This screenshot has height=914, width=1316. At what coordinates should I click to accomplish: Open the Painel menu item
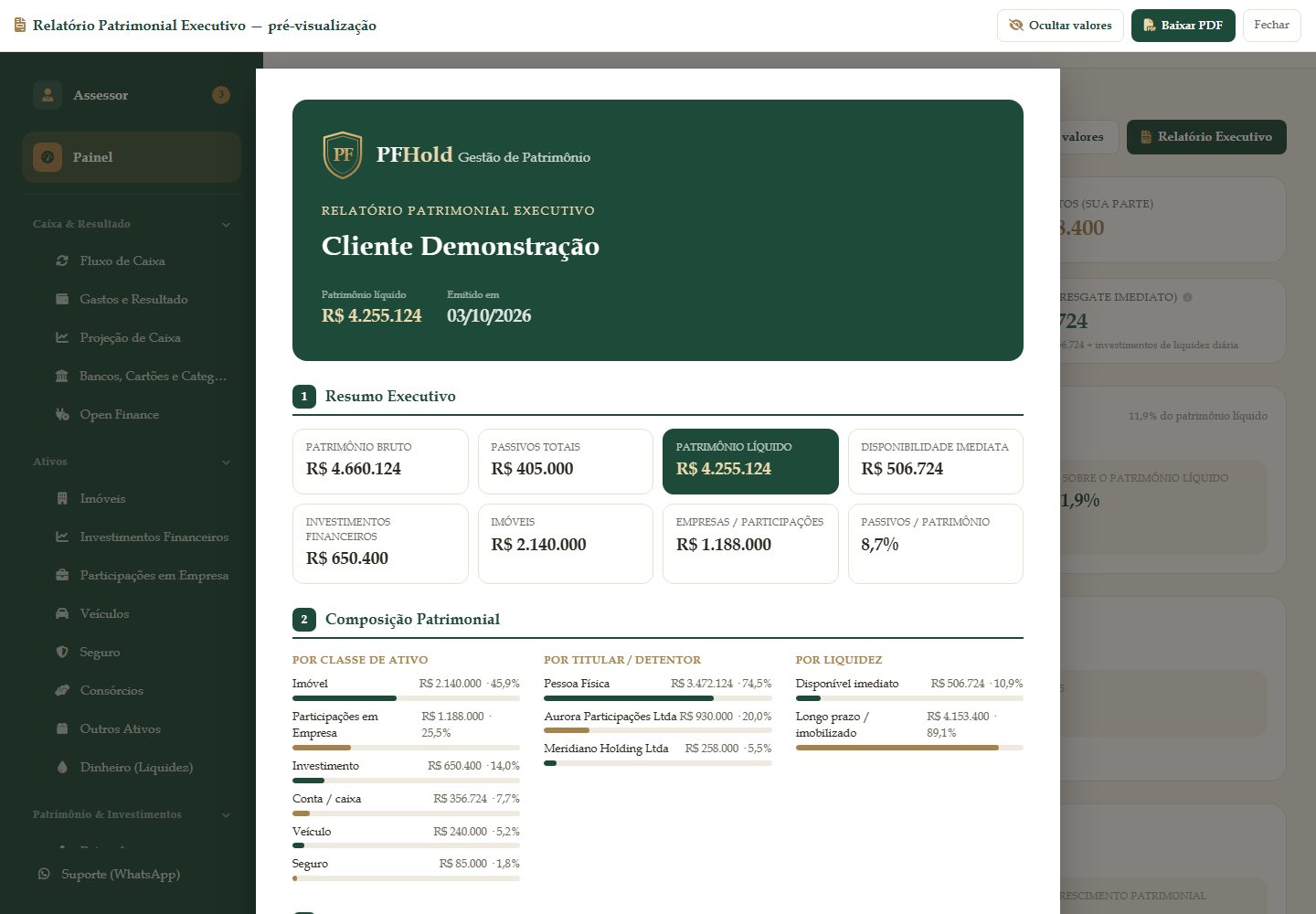pyautogui.click(x=132, y=157)
